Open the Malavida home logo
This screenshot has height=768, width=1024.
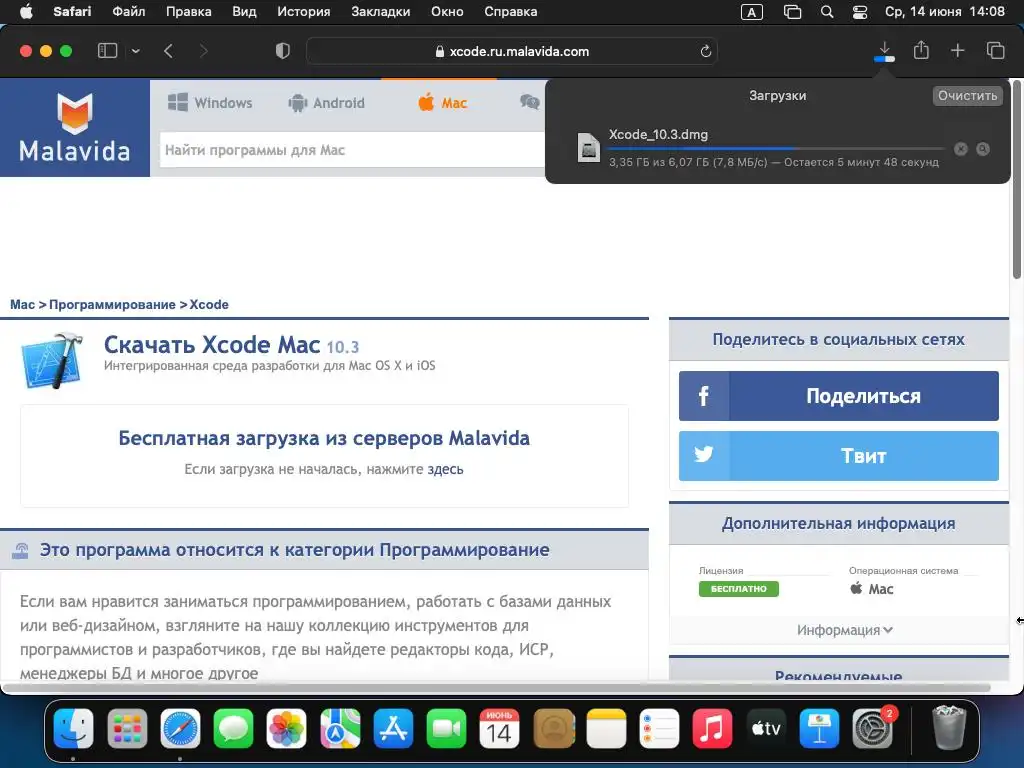74,127
